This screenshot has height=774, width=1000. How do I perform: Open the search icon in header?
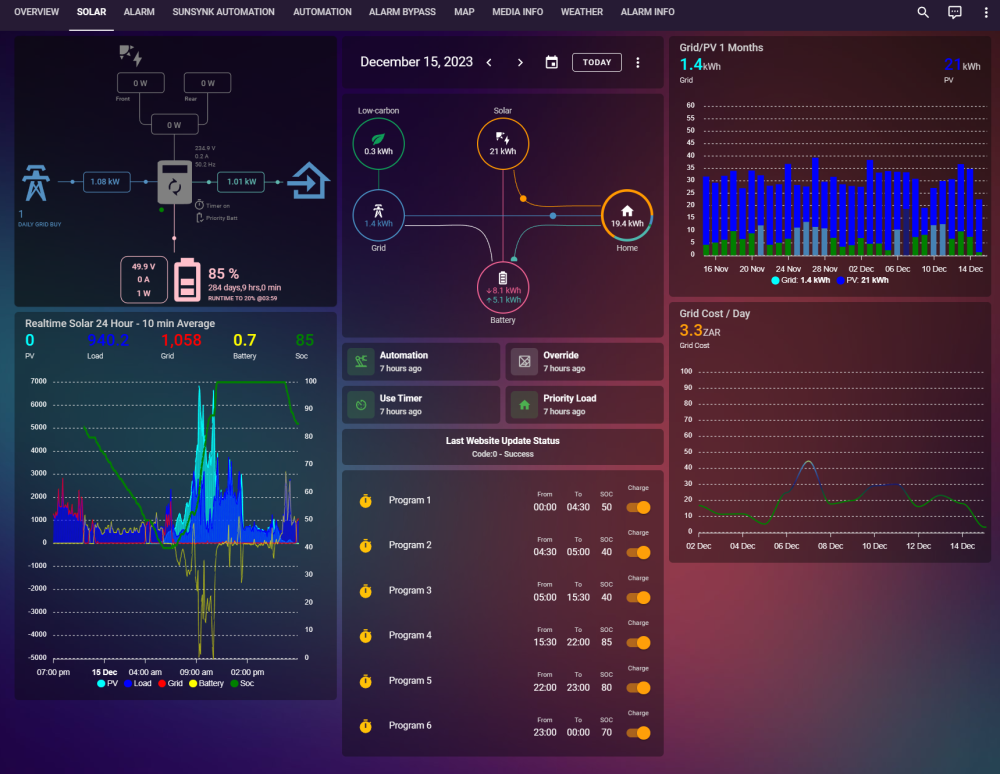(x=922, y=12)
